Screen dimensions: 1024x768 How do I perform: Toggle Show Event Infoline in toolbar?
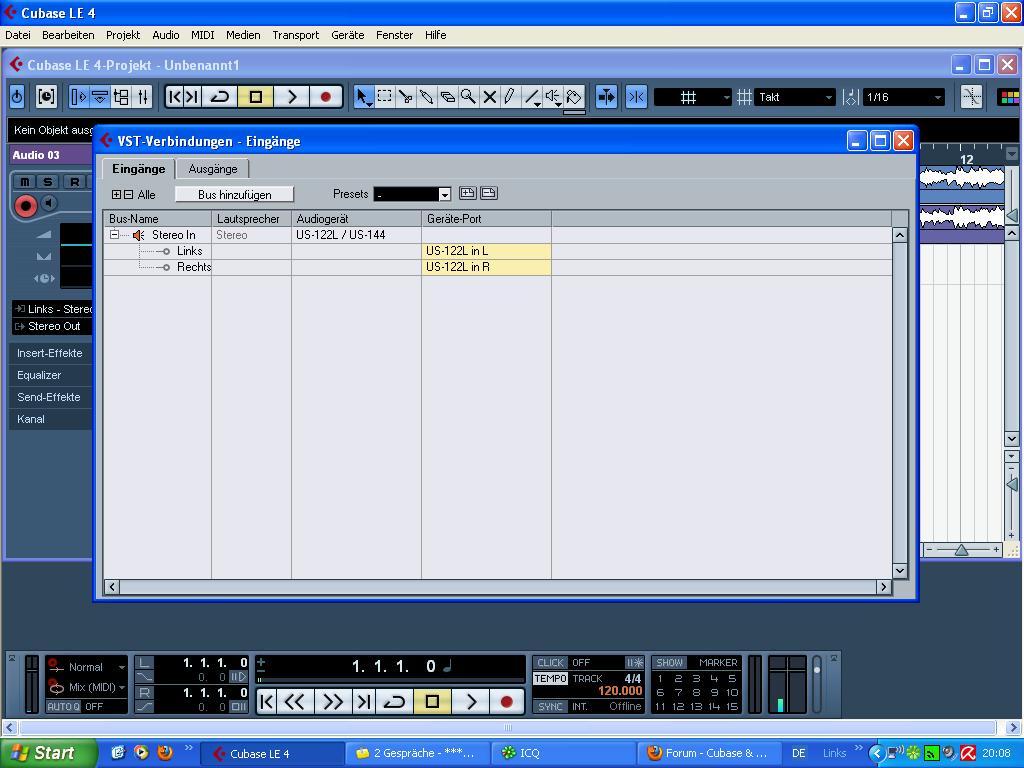click(100, 97)
